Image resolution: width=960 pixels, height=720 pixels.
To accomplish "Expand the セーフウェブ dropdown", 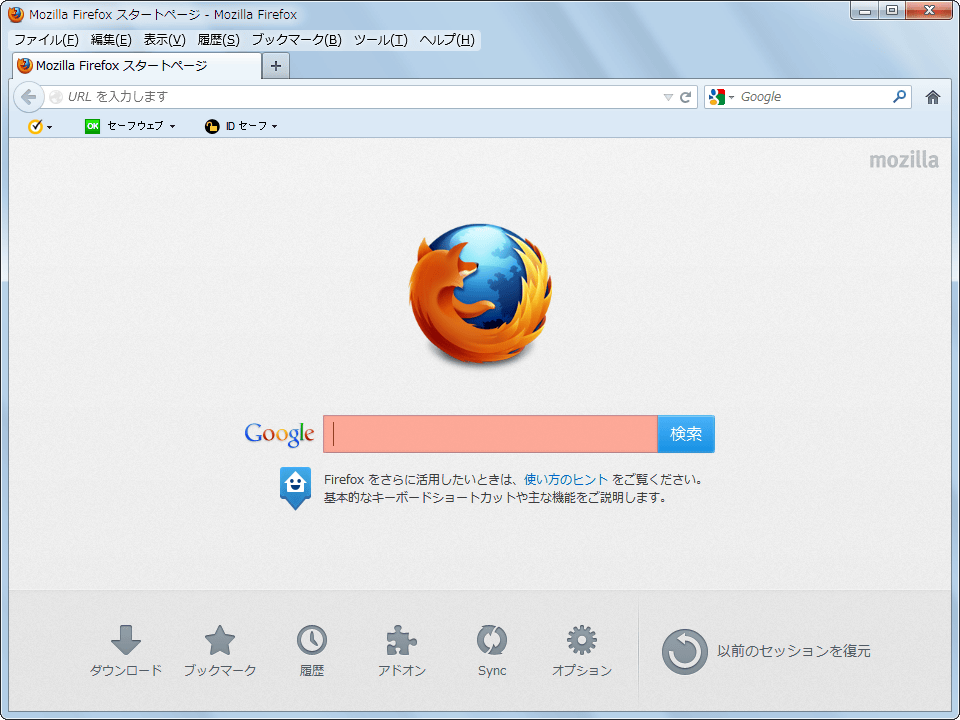I will (x=172, y=126).
